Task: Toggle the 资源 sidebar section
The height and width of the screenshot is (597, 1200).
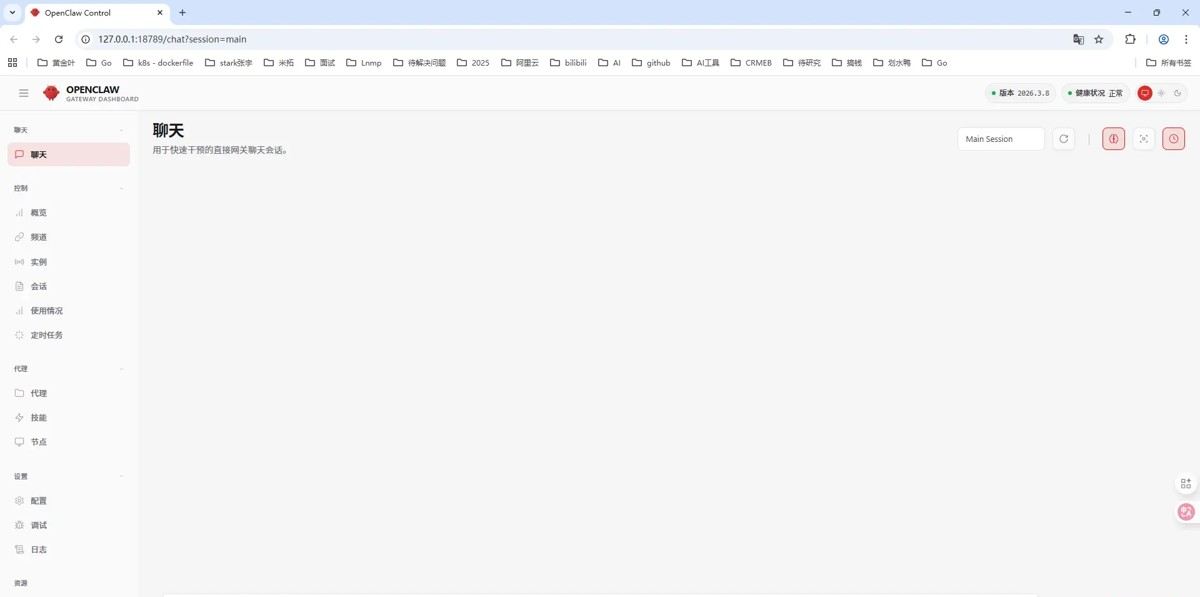Action: point(69,583)
